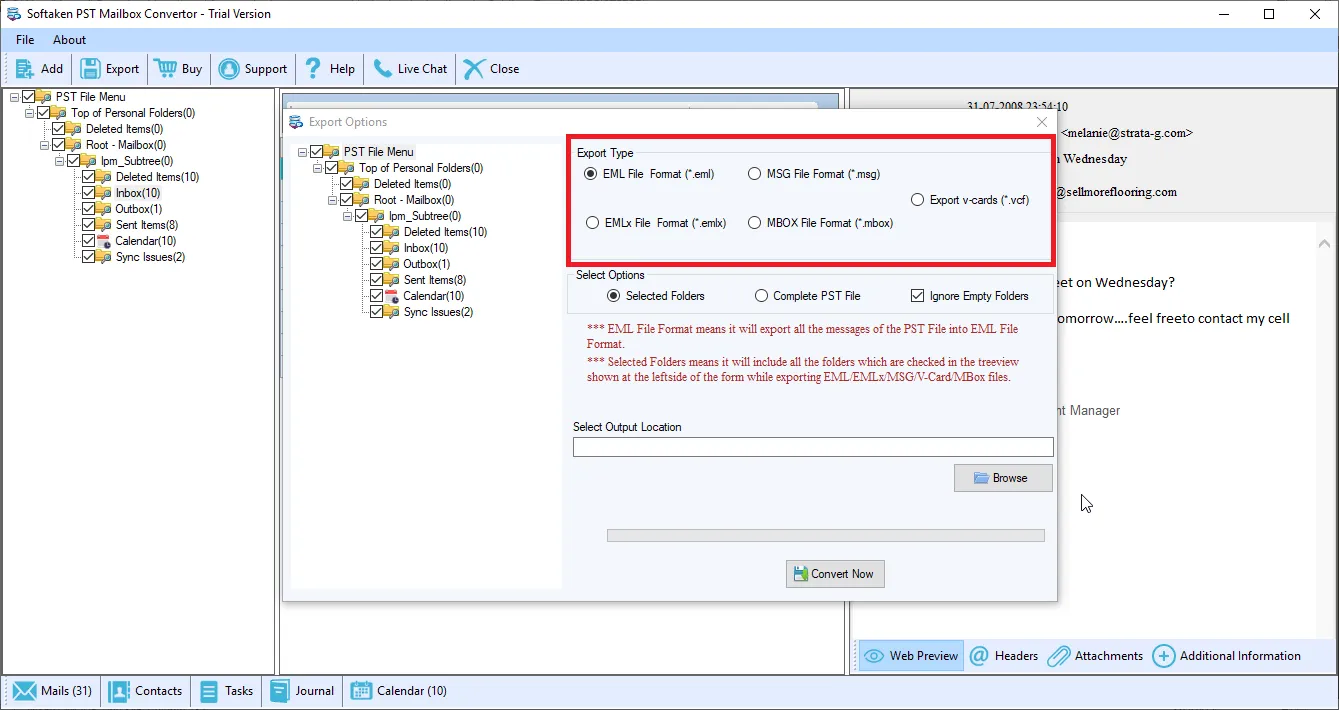This screenshot has width=1339, height=710.
Task: Open the Support toolbar item
Action: point(253,69)
